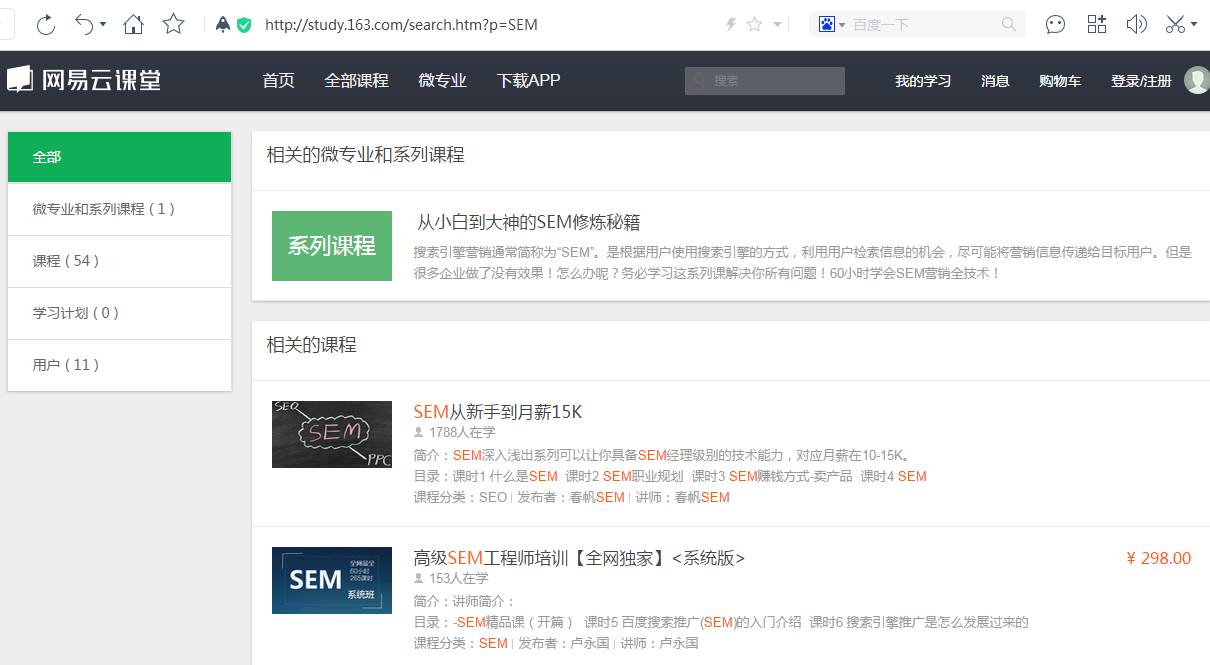Click the browser reload icon
The height and width of the screenshot is (665, 1210).
pyautogui.click(x=45, y=25)
